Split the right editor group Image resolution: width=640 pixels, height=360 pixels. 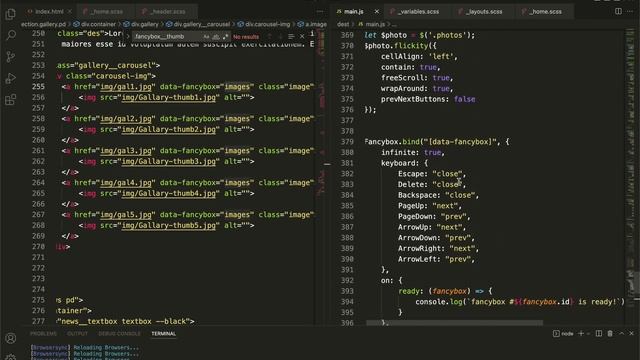[618, 11]
